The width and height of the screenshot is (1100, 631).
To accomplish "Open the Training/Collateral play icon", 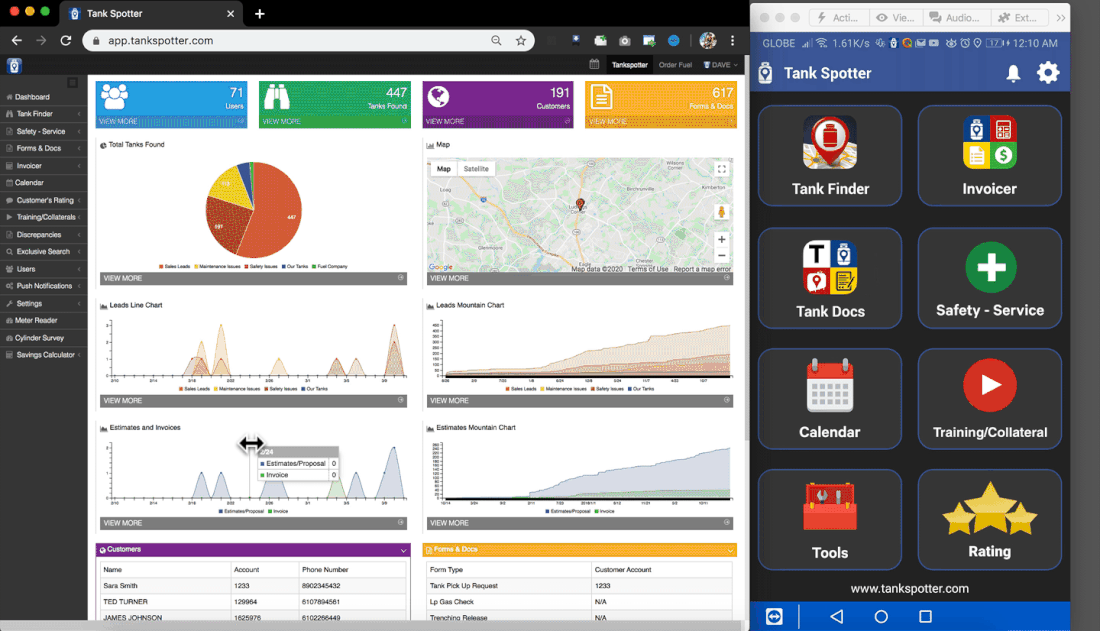I will coord(989,385).
